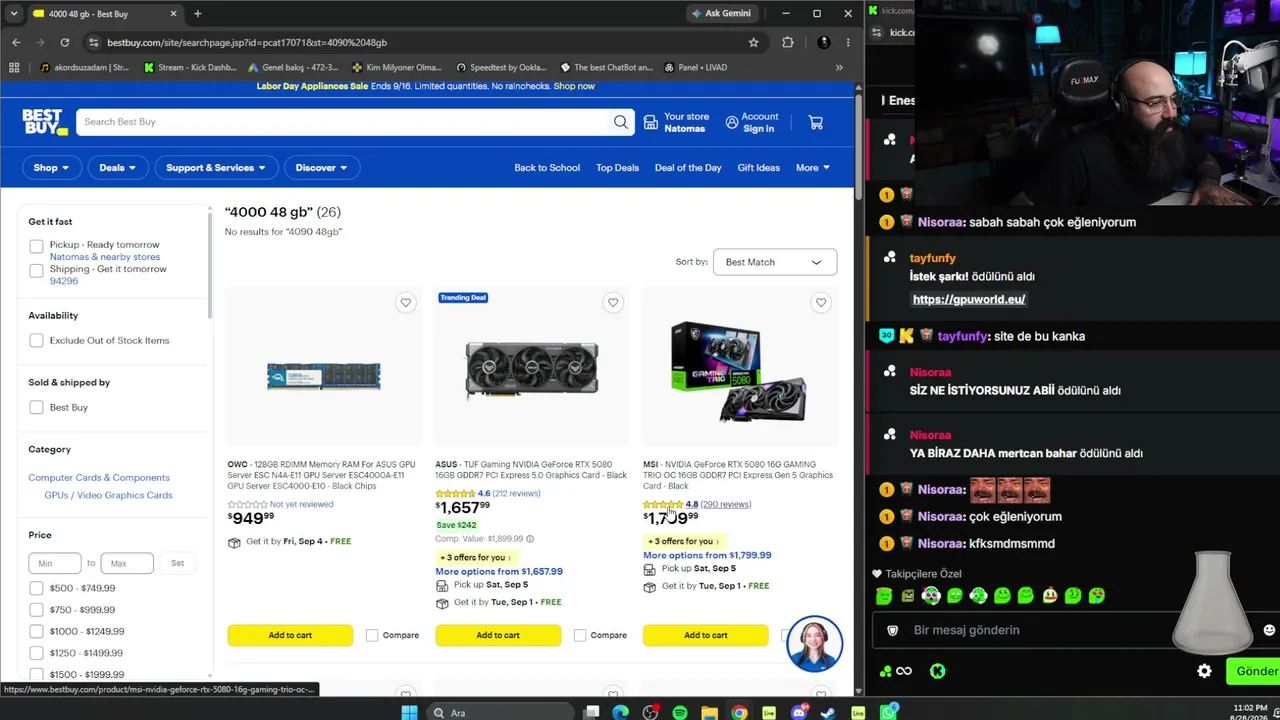1280x720 pixels.
Task: Click the Min price input
Action: 55,563
